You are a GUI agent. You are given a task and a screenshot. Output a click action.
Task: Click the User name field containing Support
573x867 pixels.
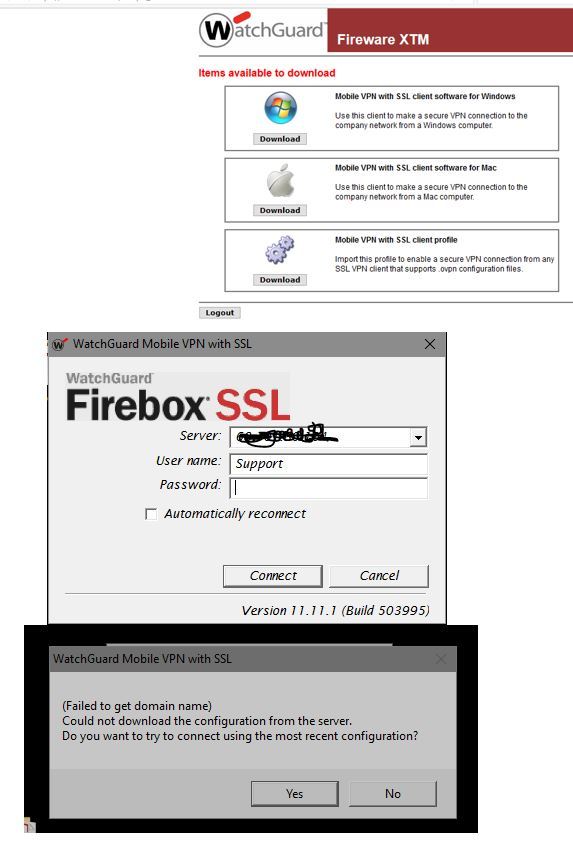click(x=329, y=464)
